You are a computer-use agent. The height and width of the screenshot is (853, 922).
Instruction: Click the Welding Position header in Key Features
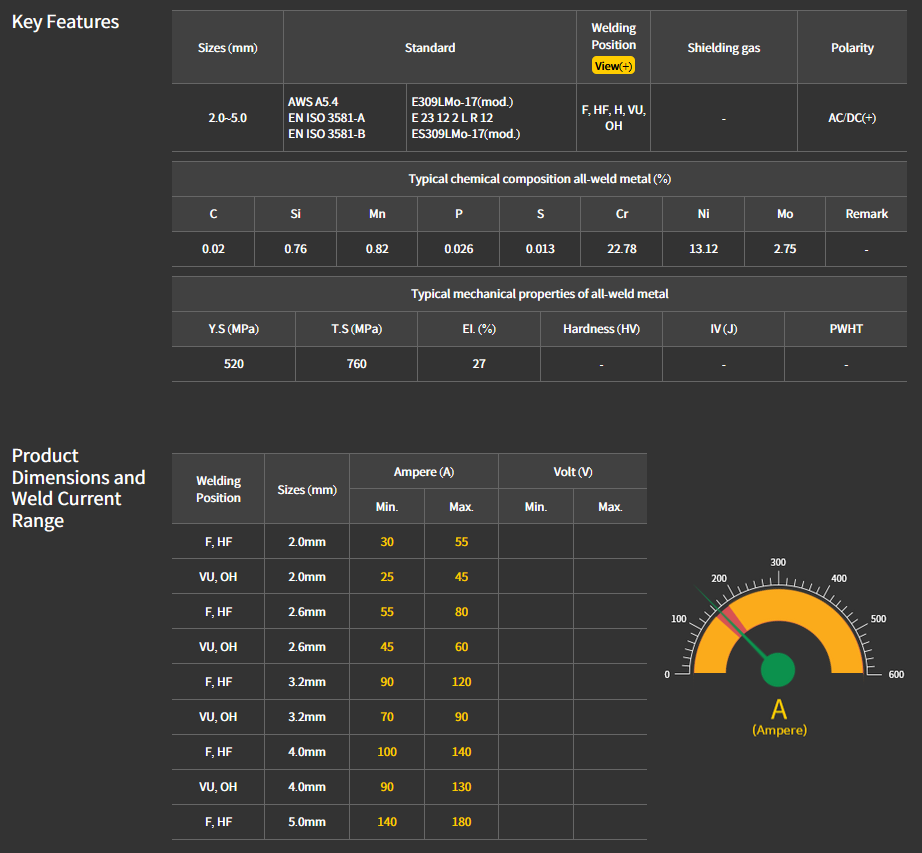(x=613, y=36)
